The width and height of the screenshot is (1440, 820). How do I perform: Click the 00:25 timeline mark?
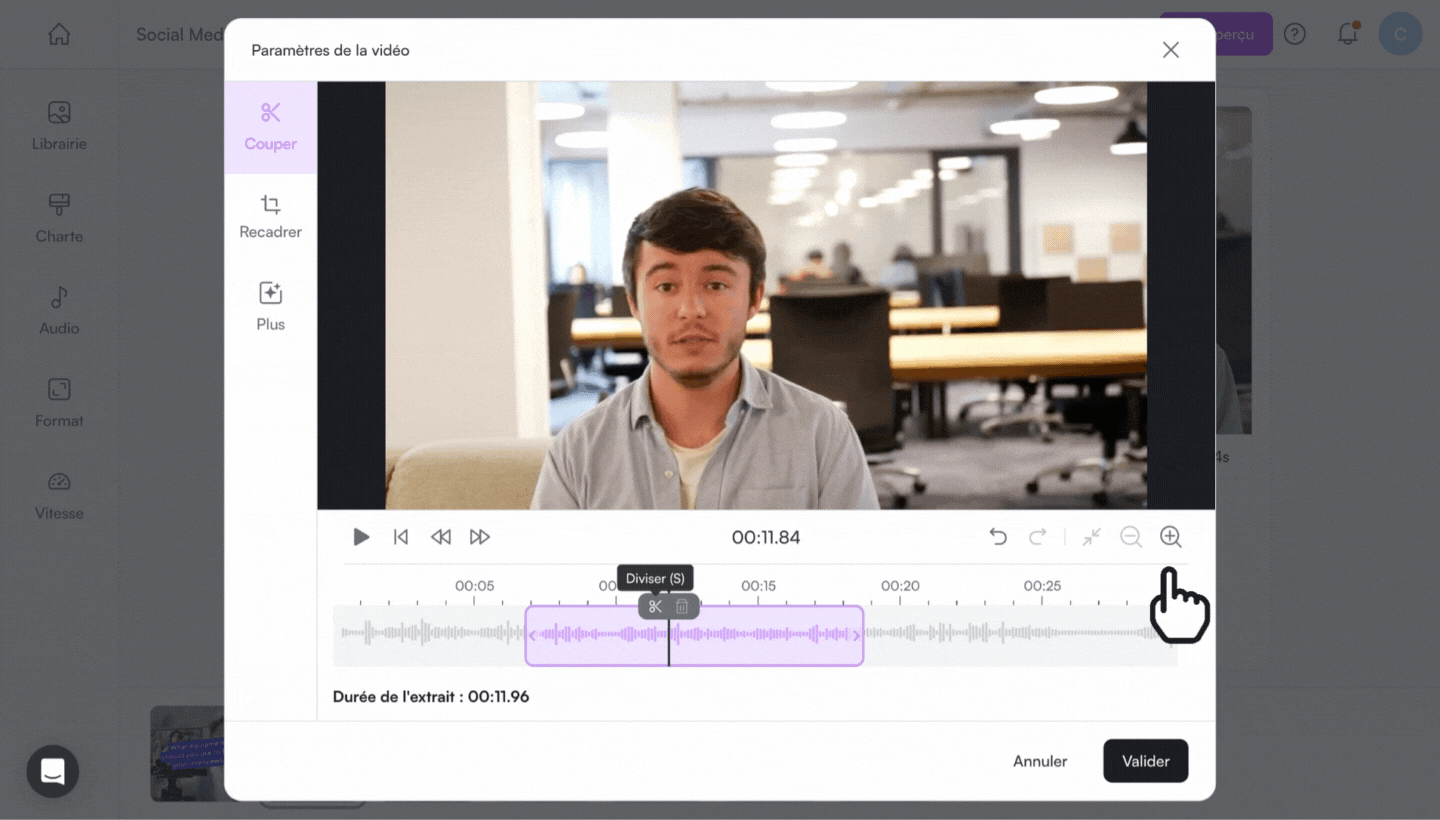[x=1042, y=586]
